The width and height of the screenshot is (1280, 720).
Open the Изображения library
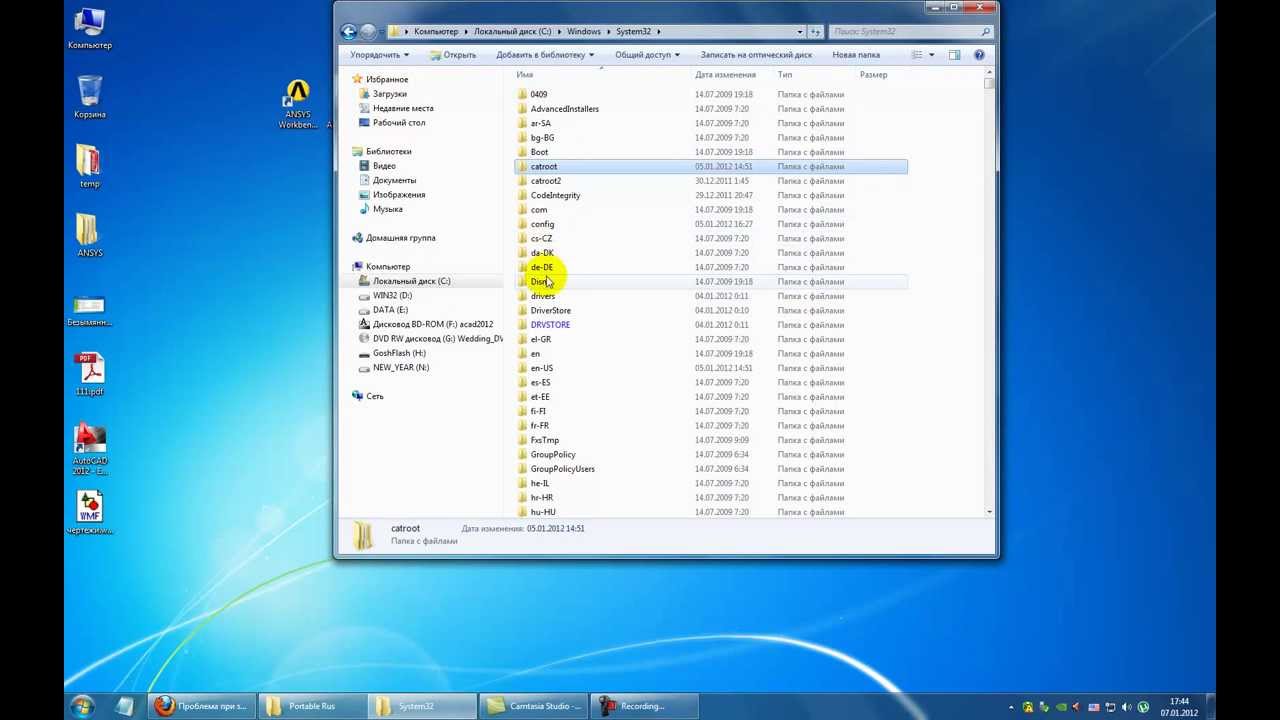[399, 195]
